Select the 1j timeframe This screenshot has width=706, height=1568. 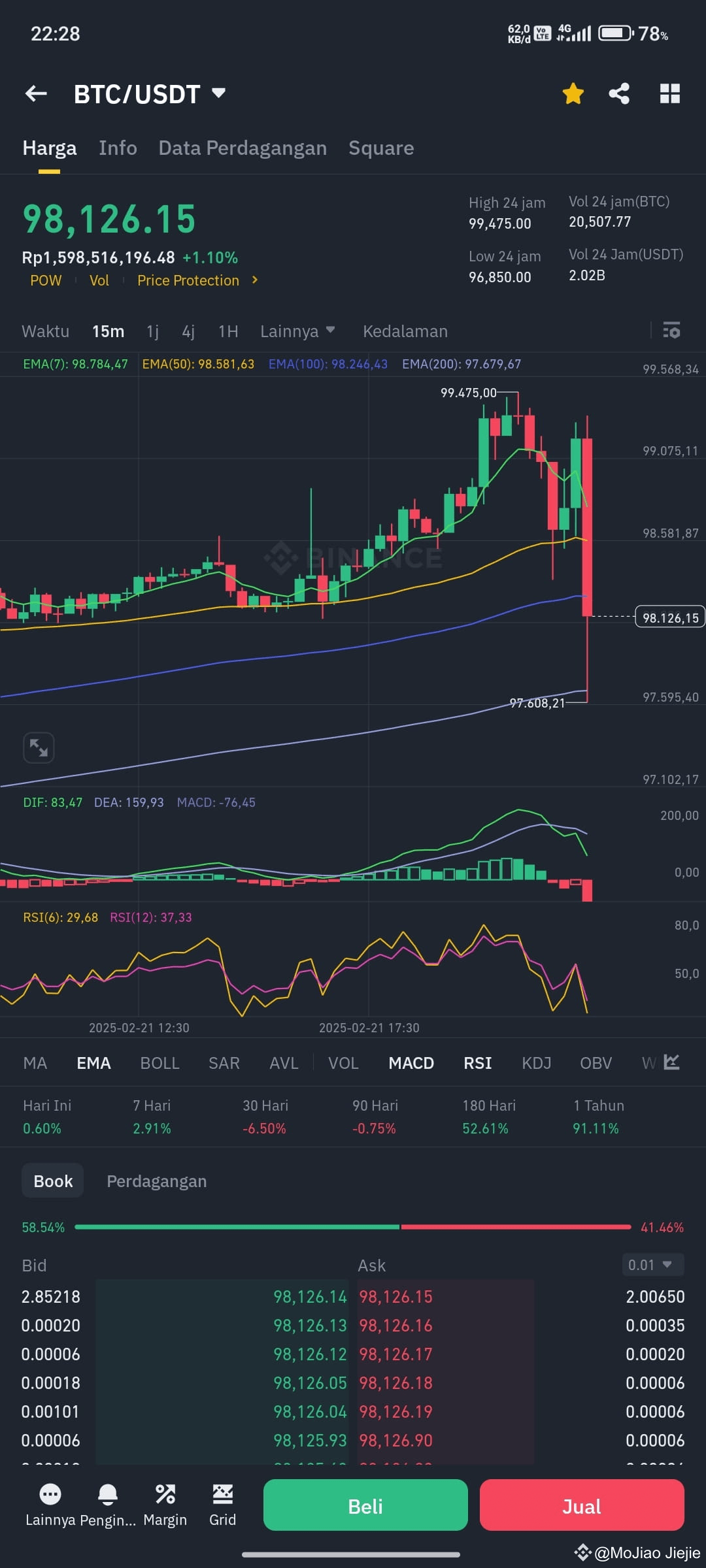pos(152,331)
